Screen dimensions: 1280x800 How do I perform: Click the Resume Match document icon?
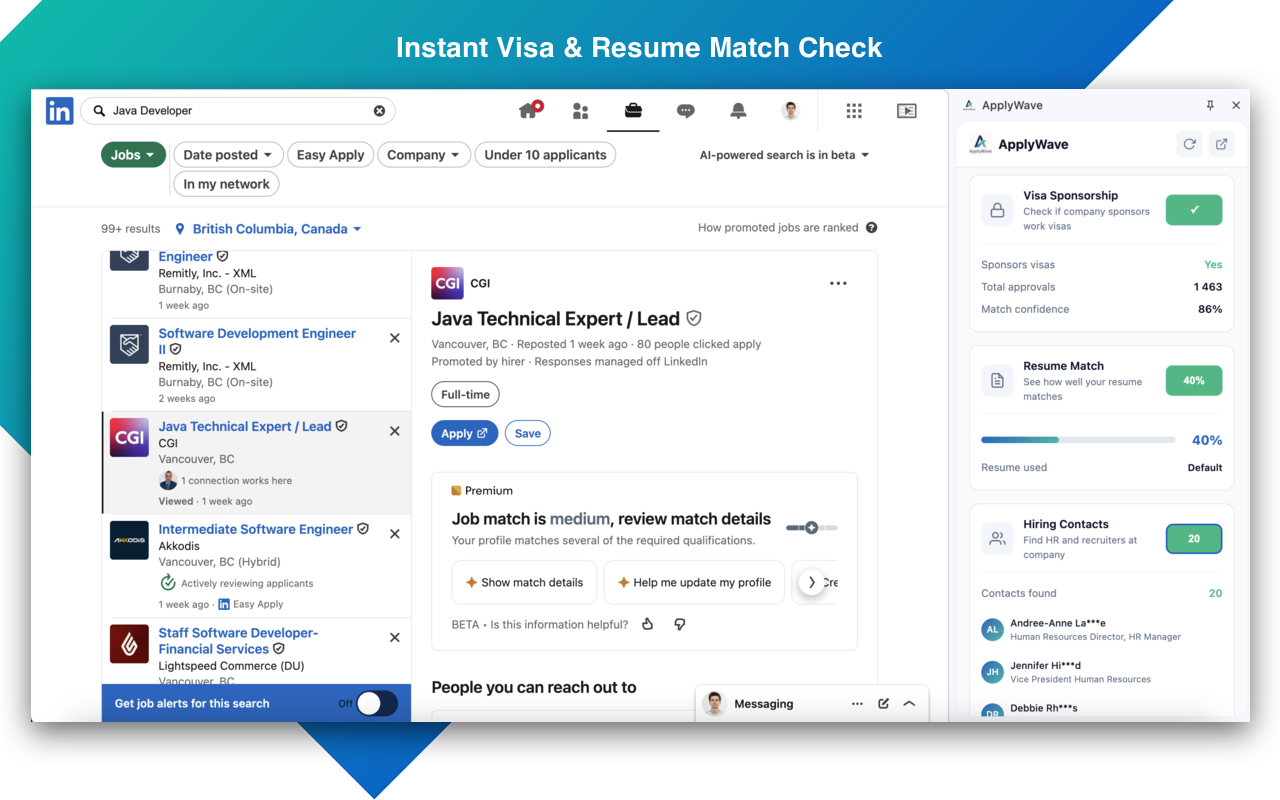click(997, 380)
